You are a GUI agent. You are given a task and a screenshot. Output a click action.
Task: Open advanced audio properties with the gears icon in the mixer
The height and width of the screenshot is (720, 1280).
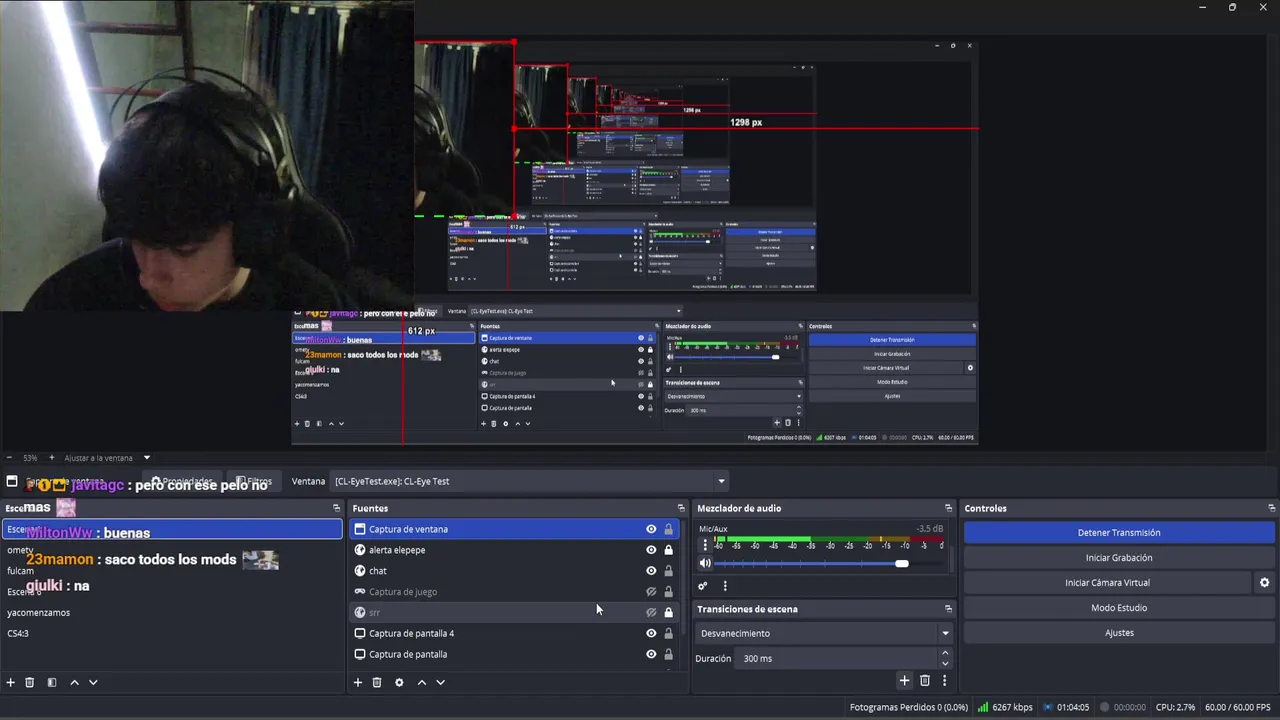point(703,586)
